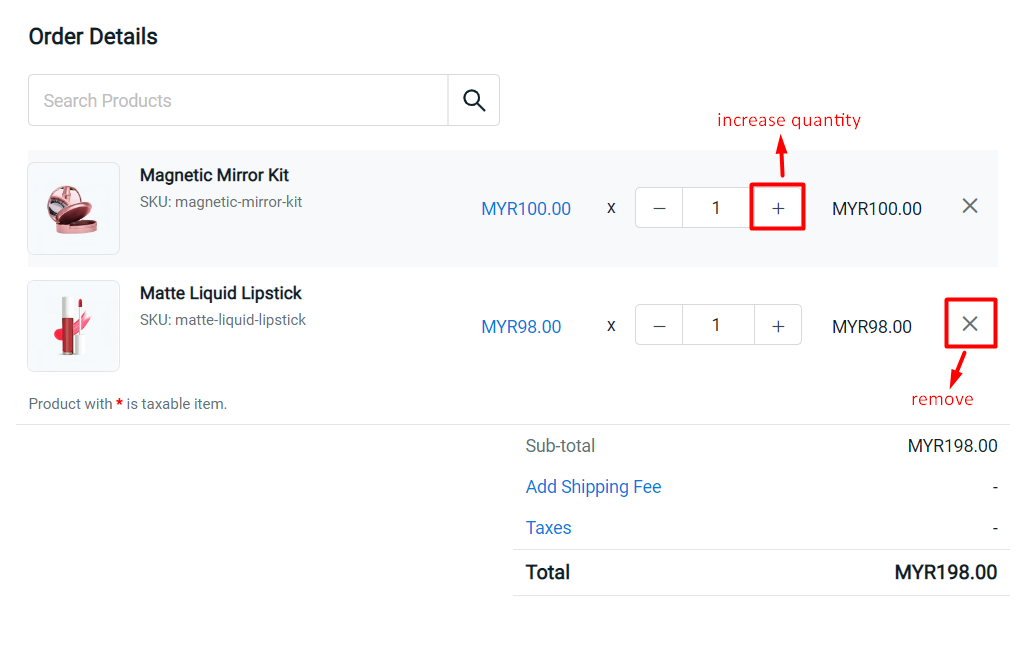Click the Sub-total amount MYR198.00
The height and width of the screenshot is (651, 1023).
click(952, 446)
